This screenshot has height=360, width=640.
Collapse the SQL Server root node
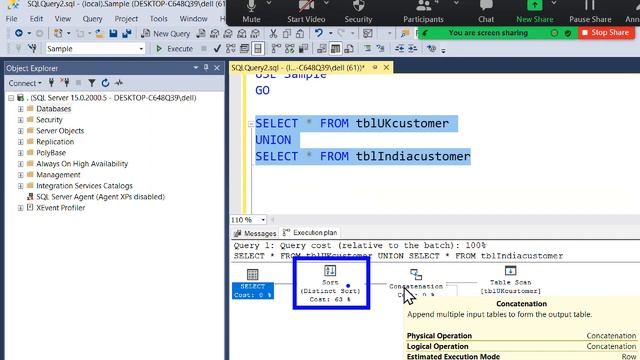pyautogui.click(x=11, y=98)
